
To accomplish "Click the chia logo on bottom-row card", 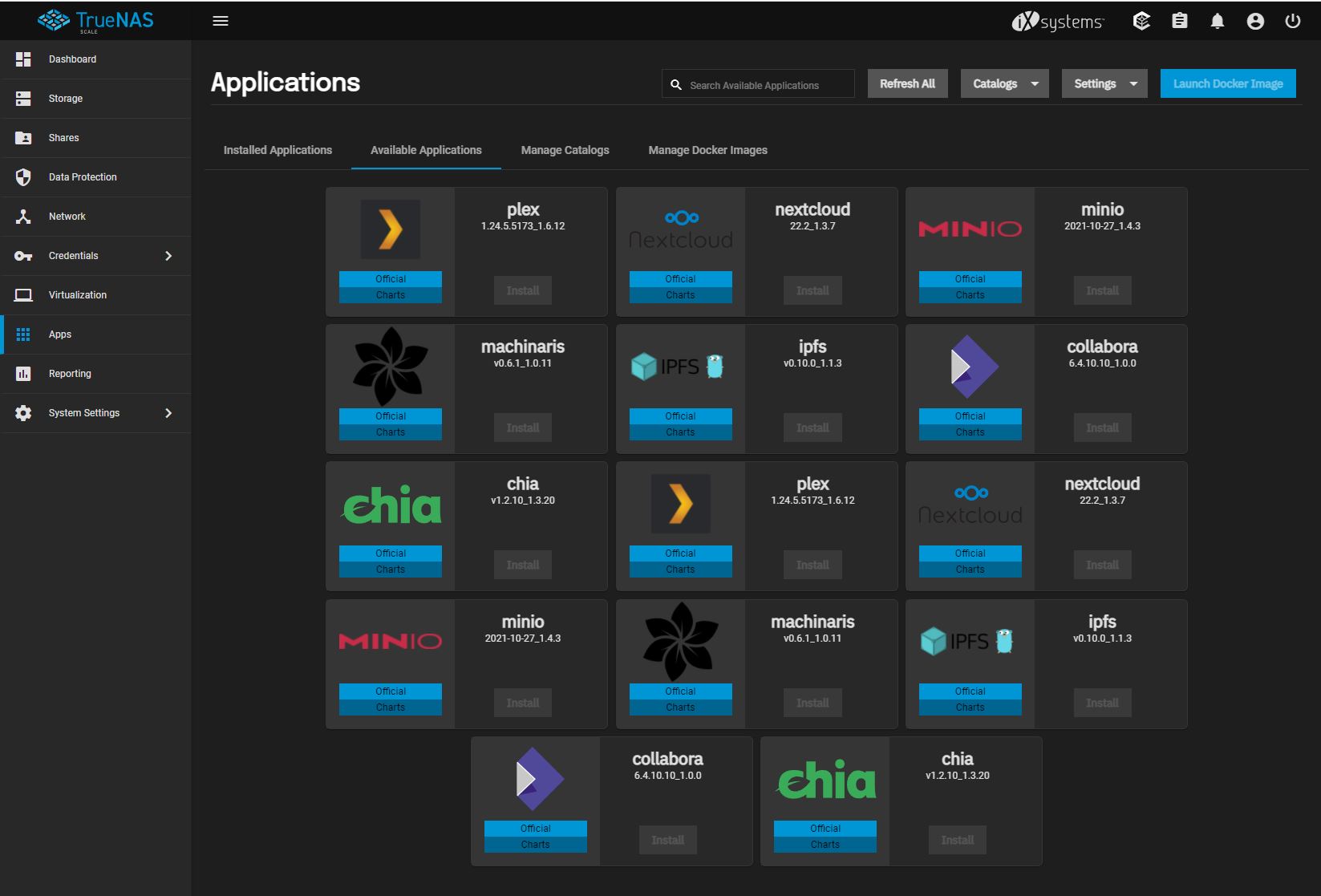I will point(825,780).
